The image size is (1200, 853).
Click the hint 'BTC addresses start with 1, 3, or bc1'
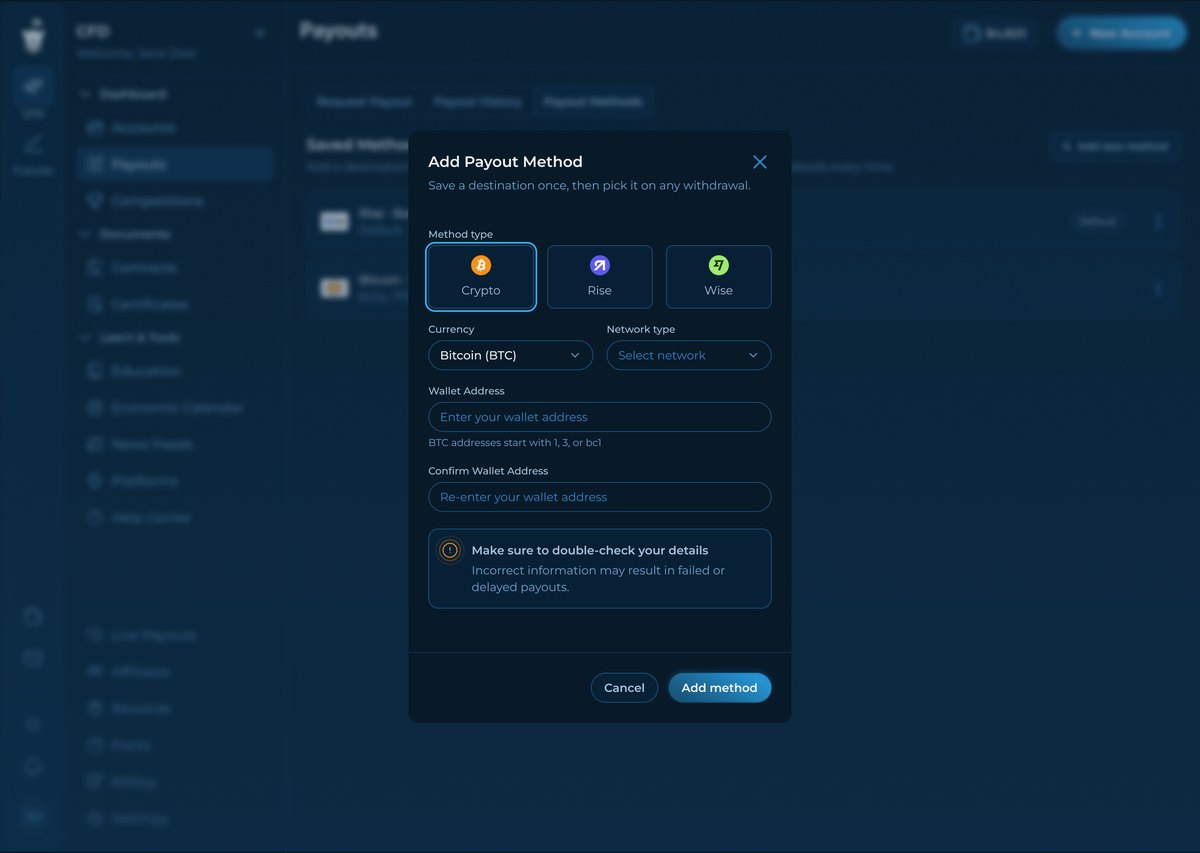[515, 442]
